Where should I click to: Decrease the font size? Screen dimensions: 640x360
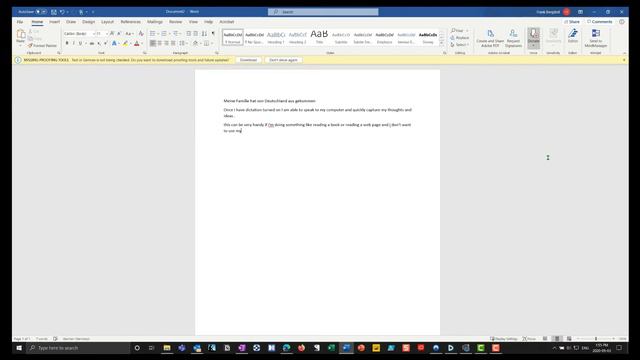point(119,33)
